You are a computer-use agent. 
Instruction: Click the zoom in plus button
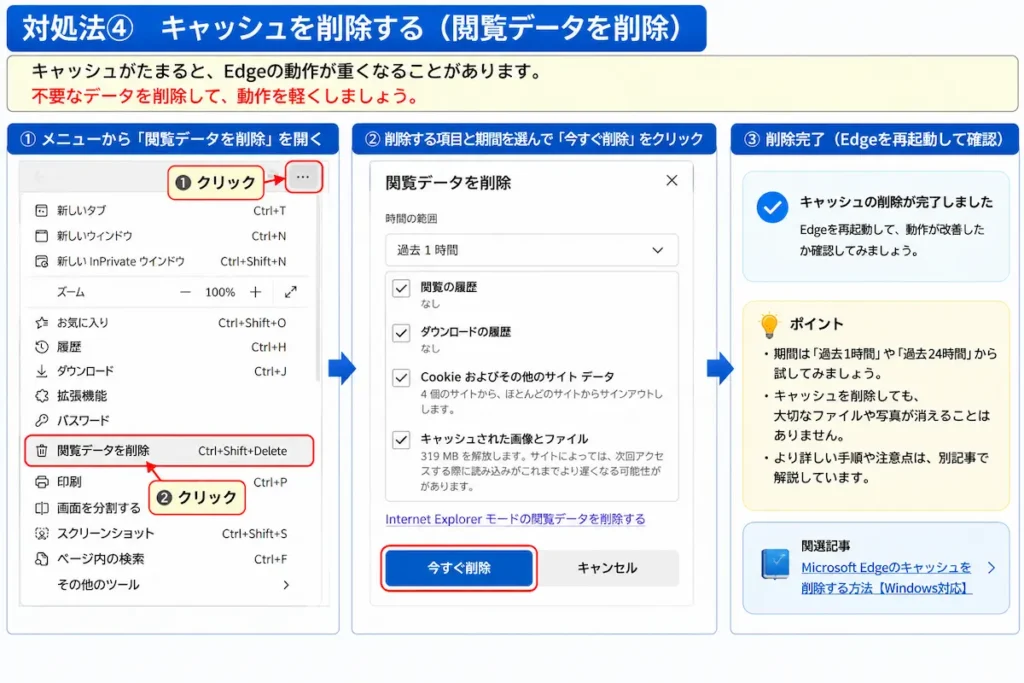coord(255,292)
